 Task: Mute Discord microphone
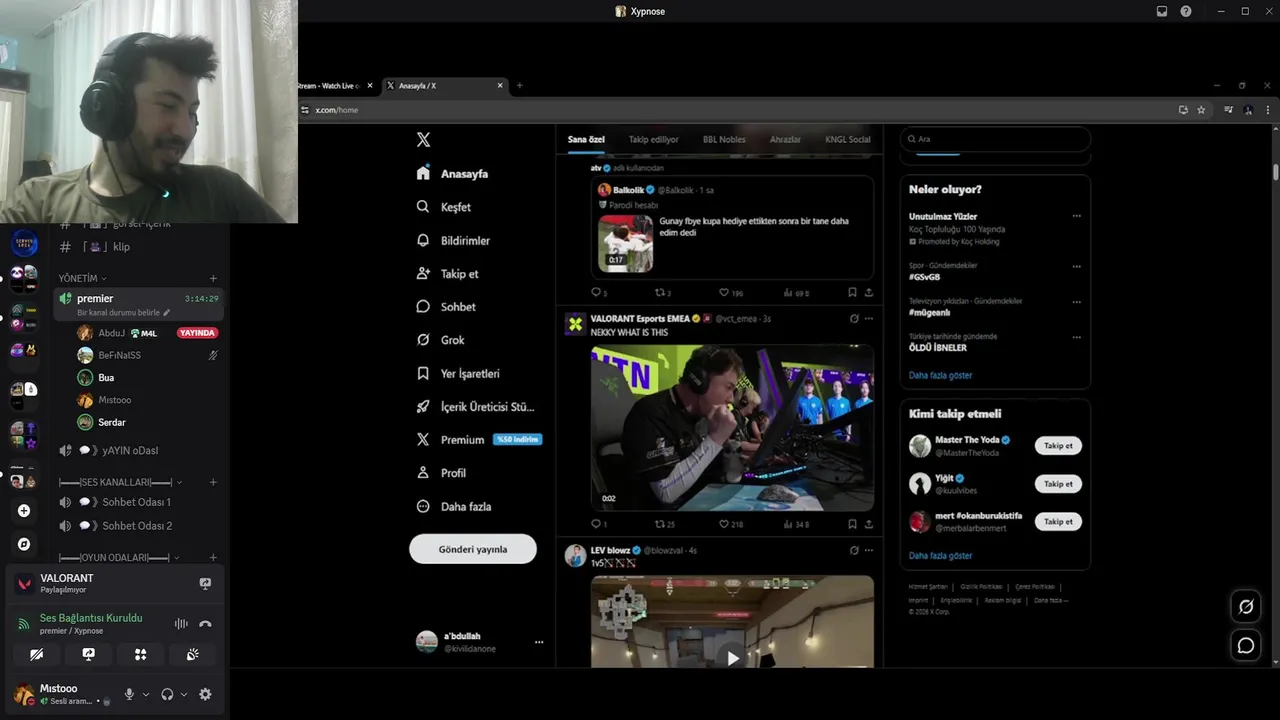pos(129,694)
